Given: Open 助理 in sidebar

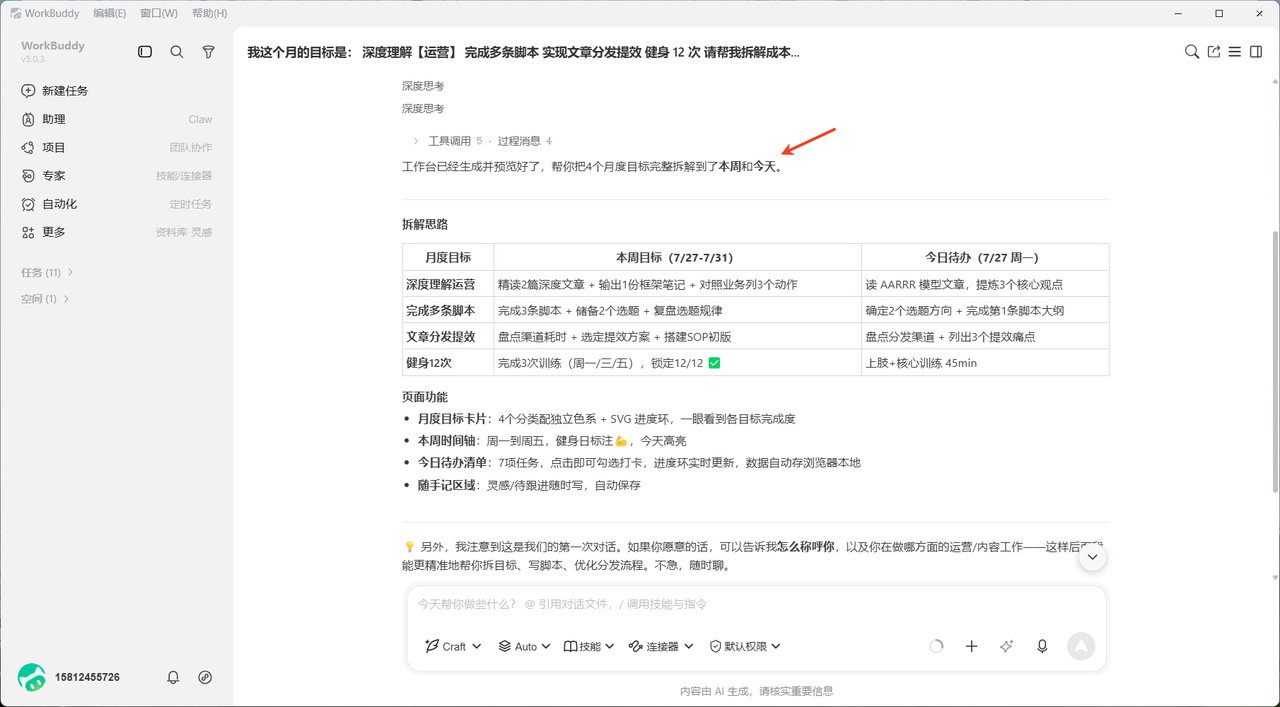Looking at the screenshot, I should [117, 119].
